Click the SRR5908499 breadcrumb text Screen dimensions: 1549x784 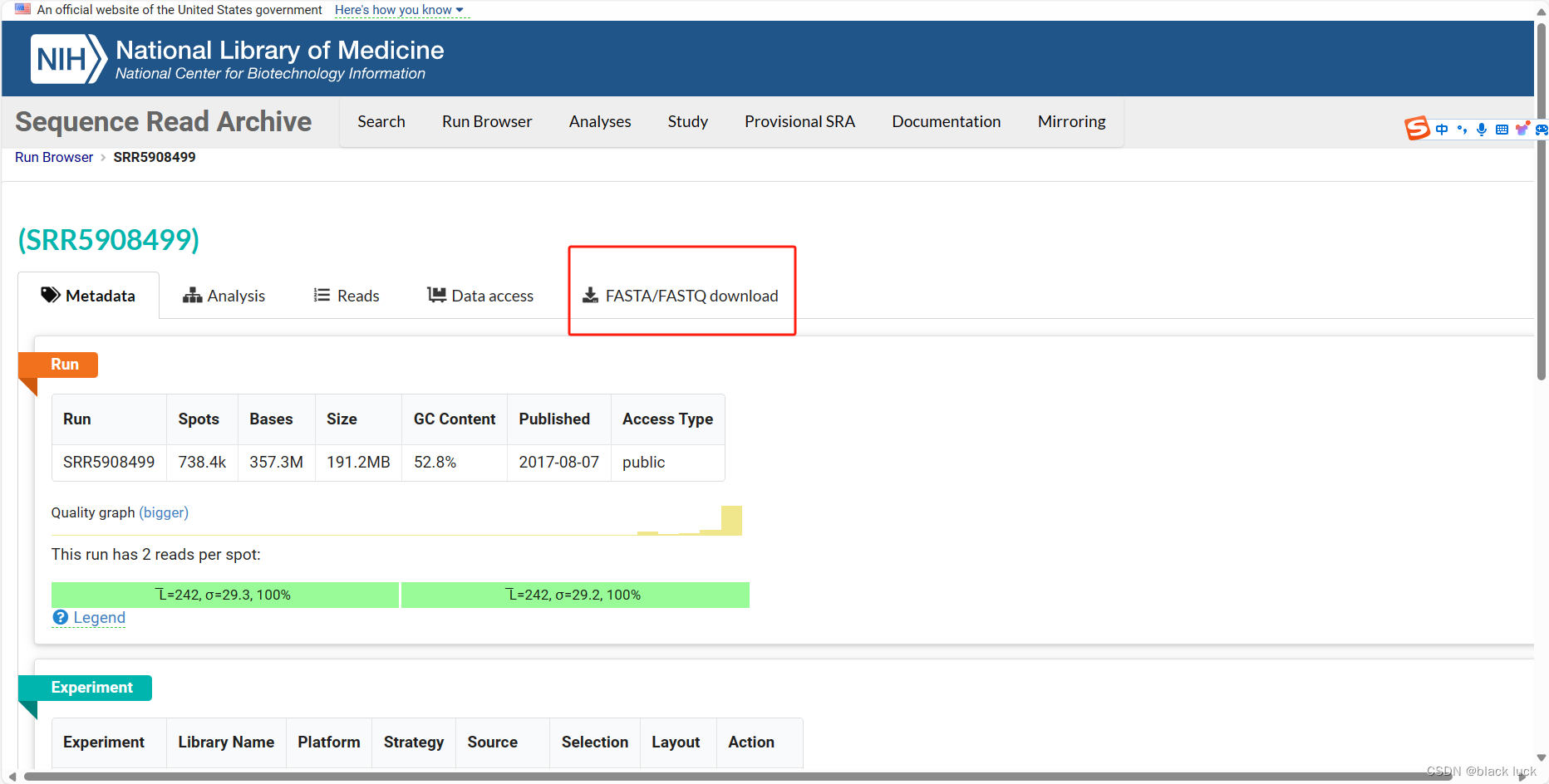[155, 157]
